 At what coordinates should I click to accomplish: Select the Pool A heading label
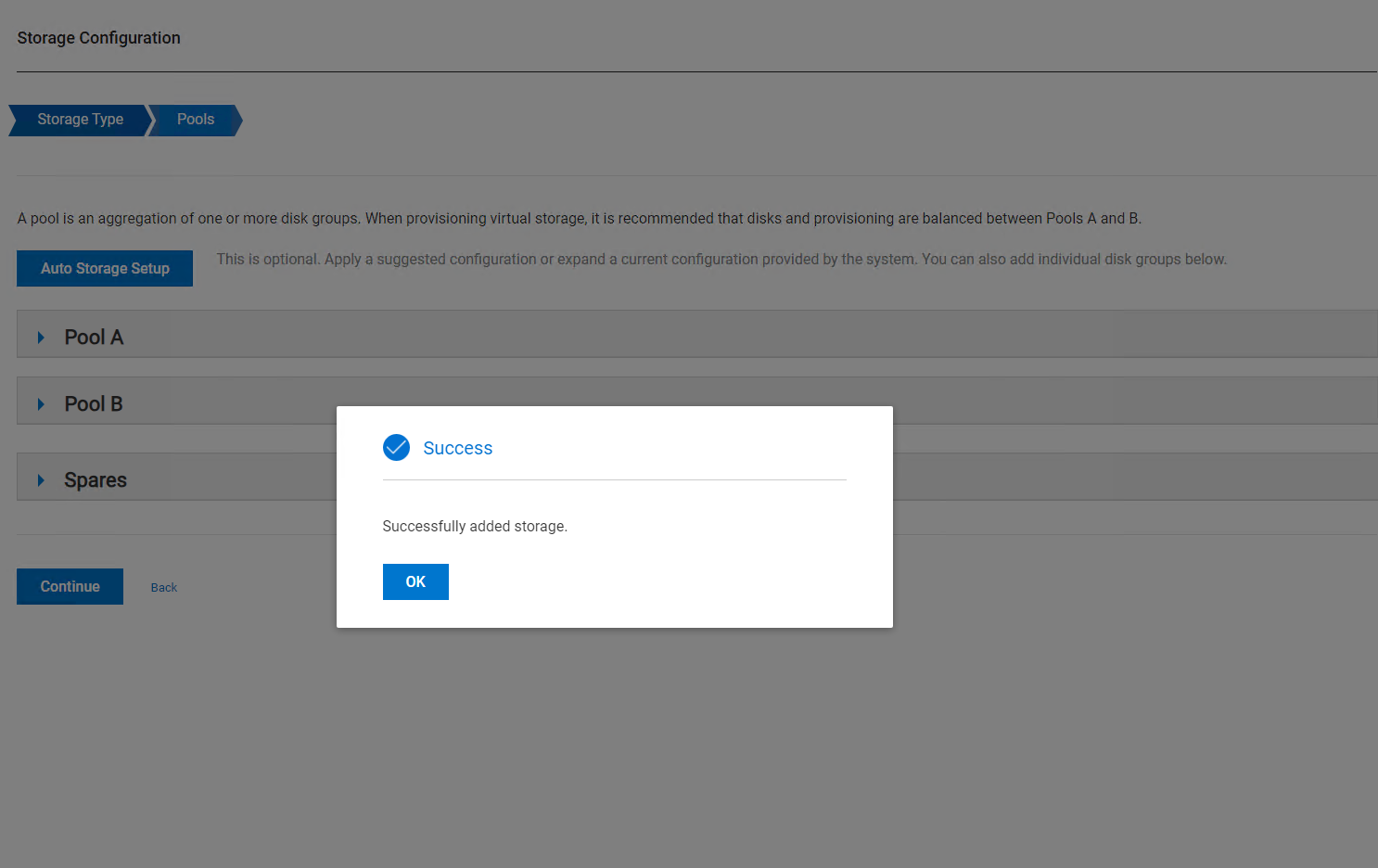[94, 338]
